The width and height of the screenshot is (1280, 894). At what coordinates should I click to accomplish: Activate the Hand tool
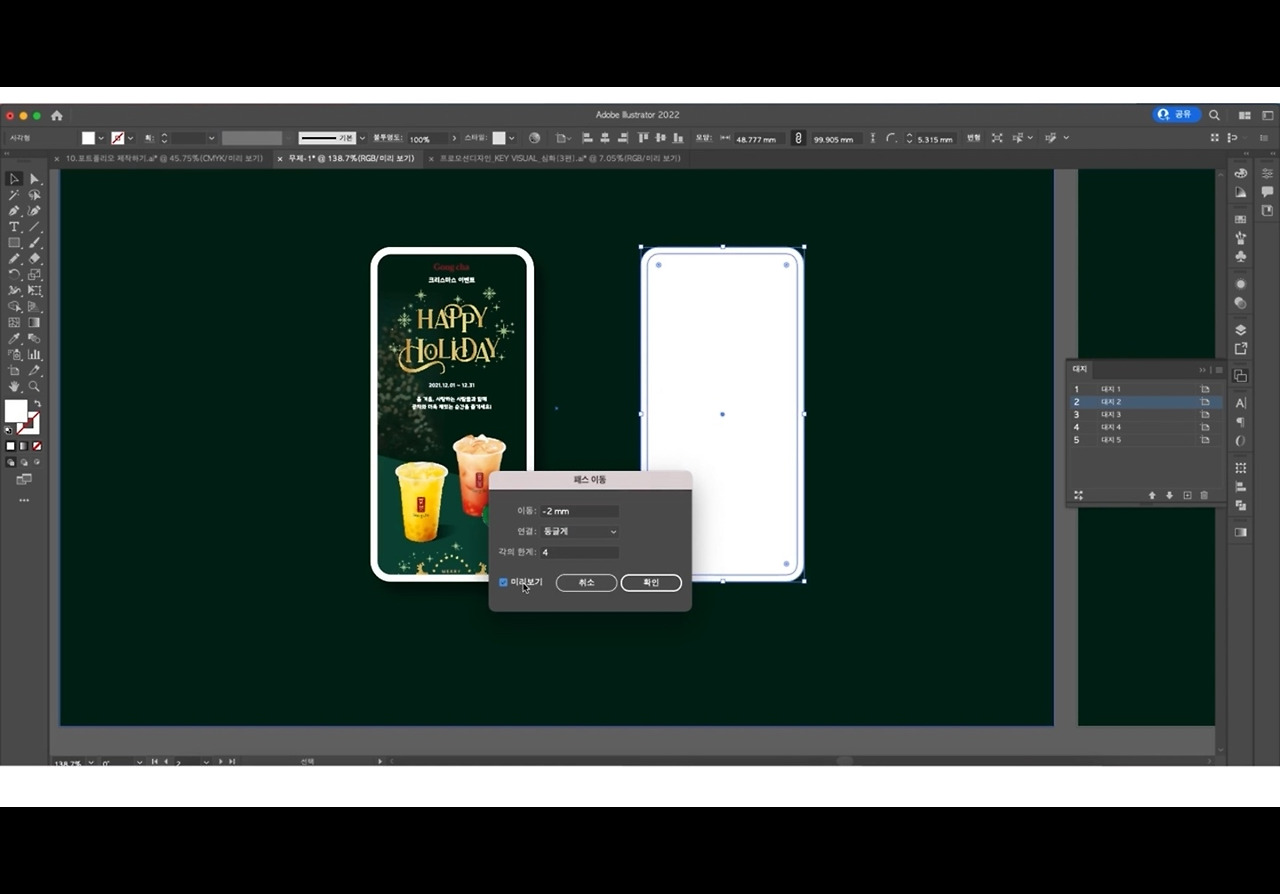(14, 386)
